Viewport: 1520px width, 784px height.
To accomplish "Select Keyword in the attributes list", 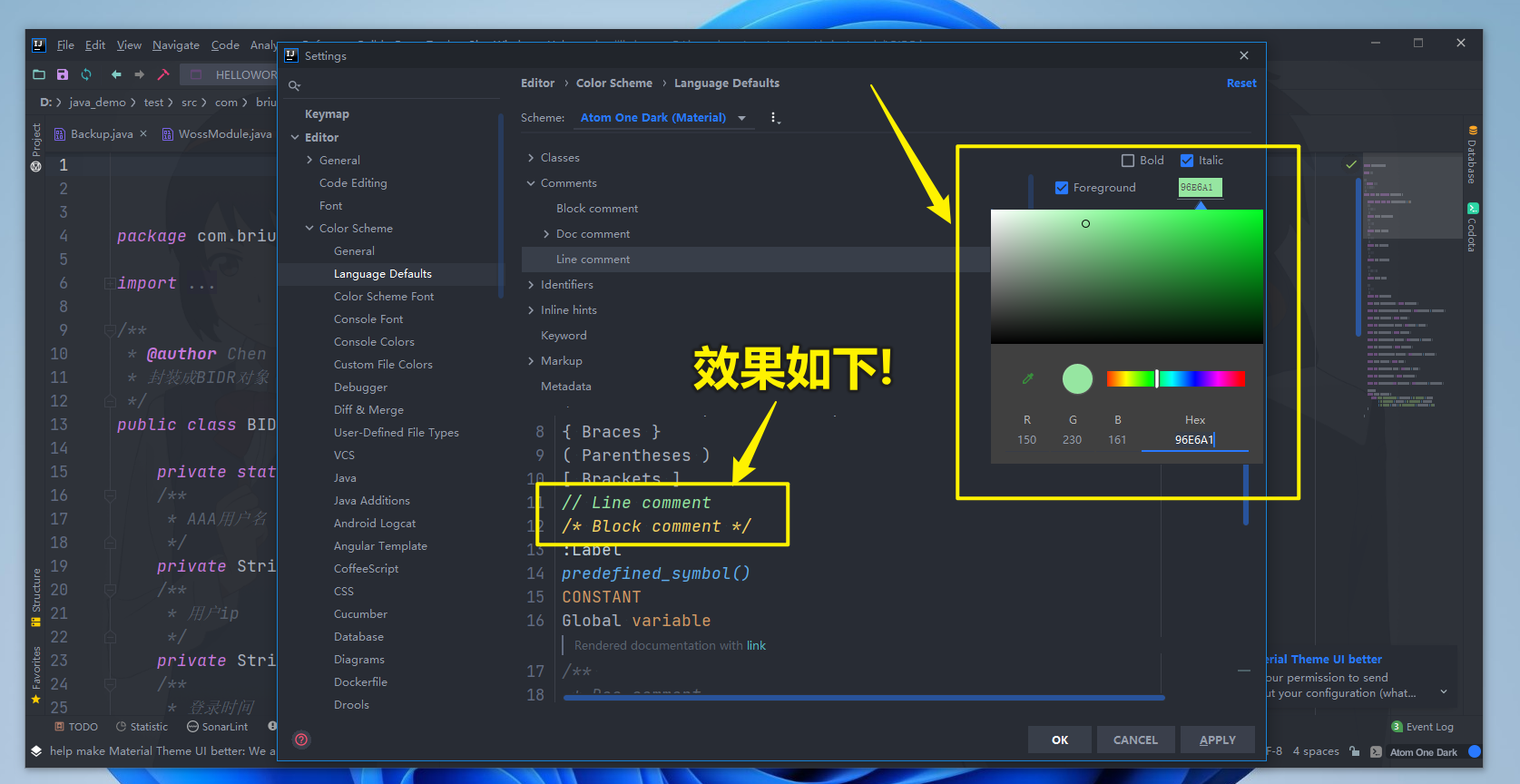I will click(564, 336).
